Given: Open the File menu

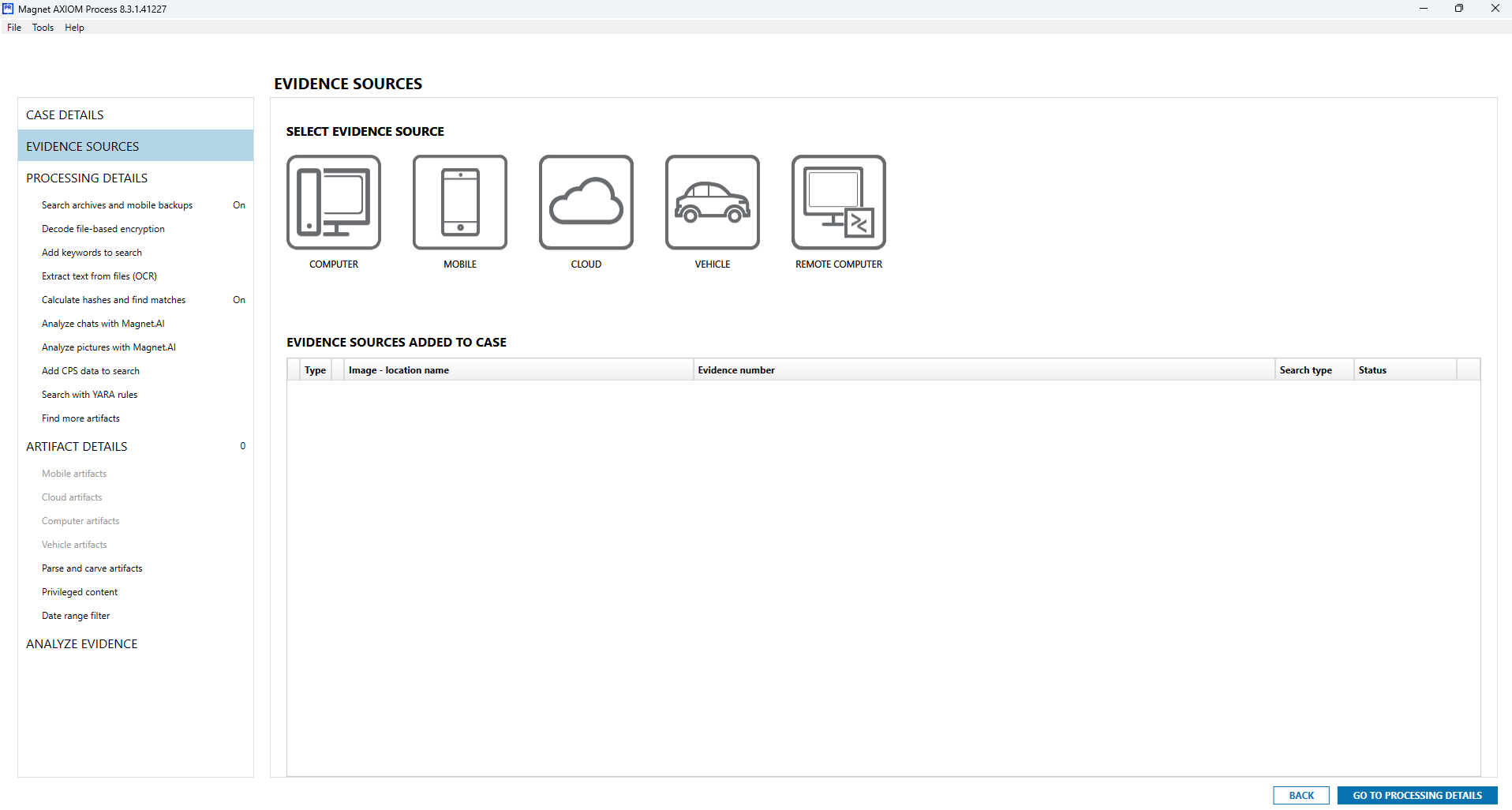Looking at the screenshot, I should 14,28.
